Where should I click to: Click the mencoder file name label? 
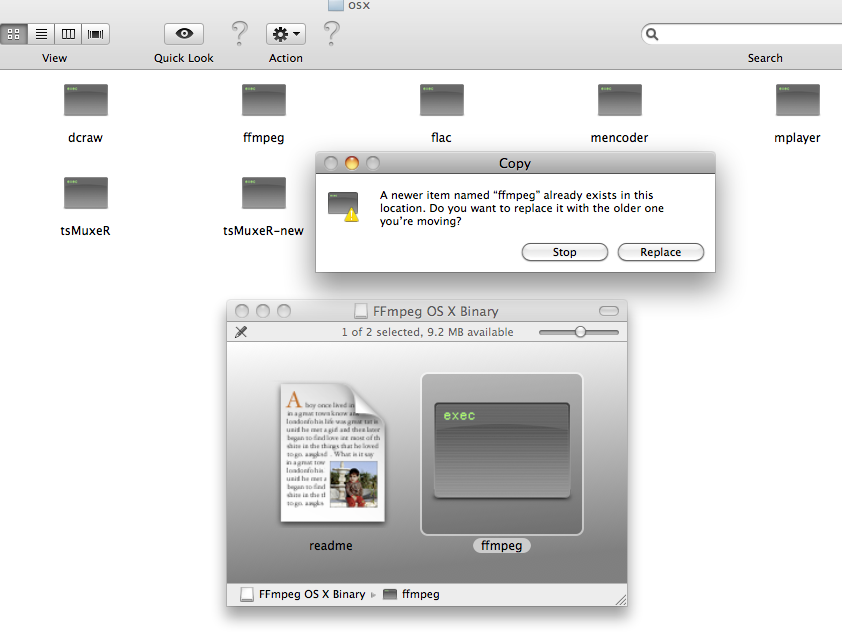pos(619,138)
